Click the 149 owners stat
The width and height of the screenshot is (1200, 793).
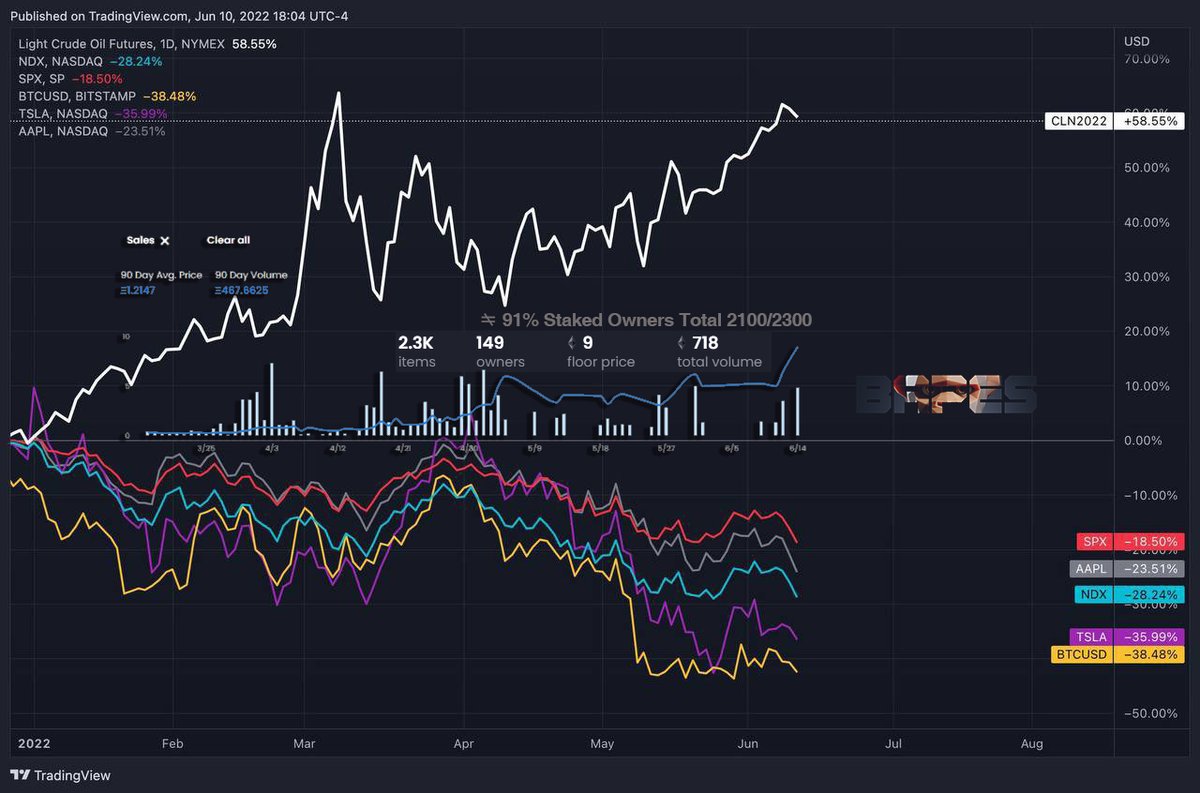click(x=500, y=352)
